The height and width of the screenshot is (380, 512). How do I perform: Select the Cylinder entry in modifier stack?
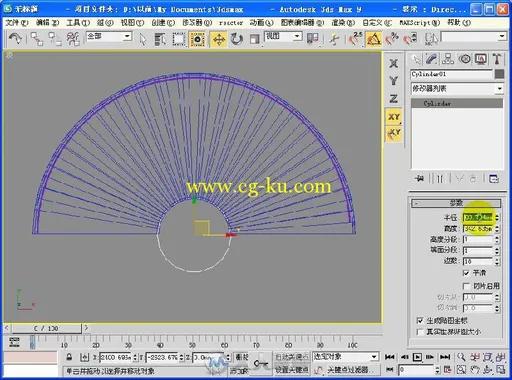click(x=457, y=103)
